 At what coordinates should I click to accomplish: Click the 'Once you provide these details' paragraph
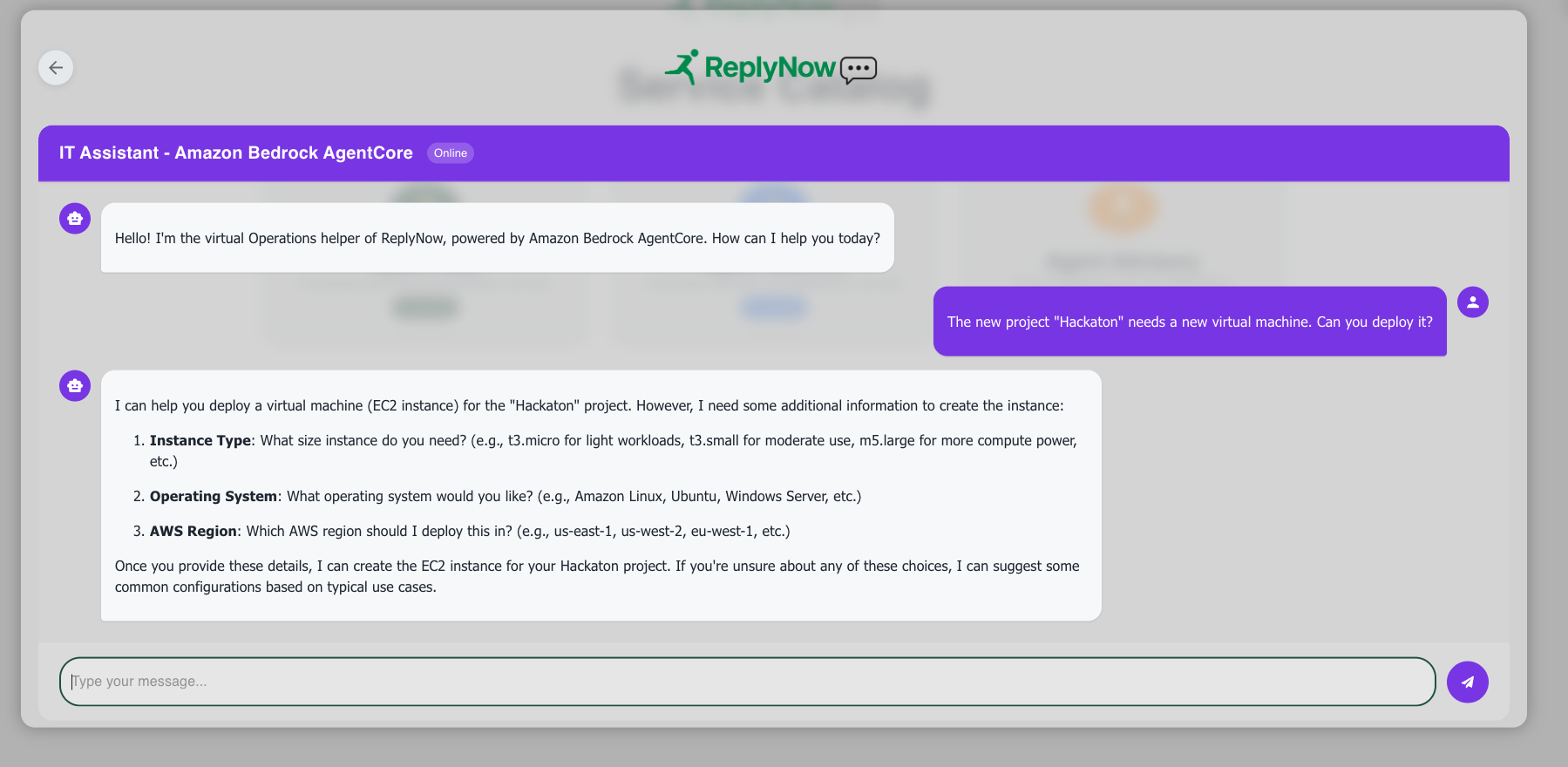[597, 576]
